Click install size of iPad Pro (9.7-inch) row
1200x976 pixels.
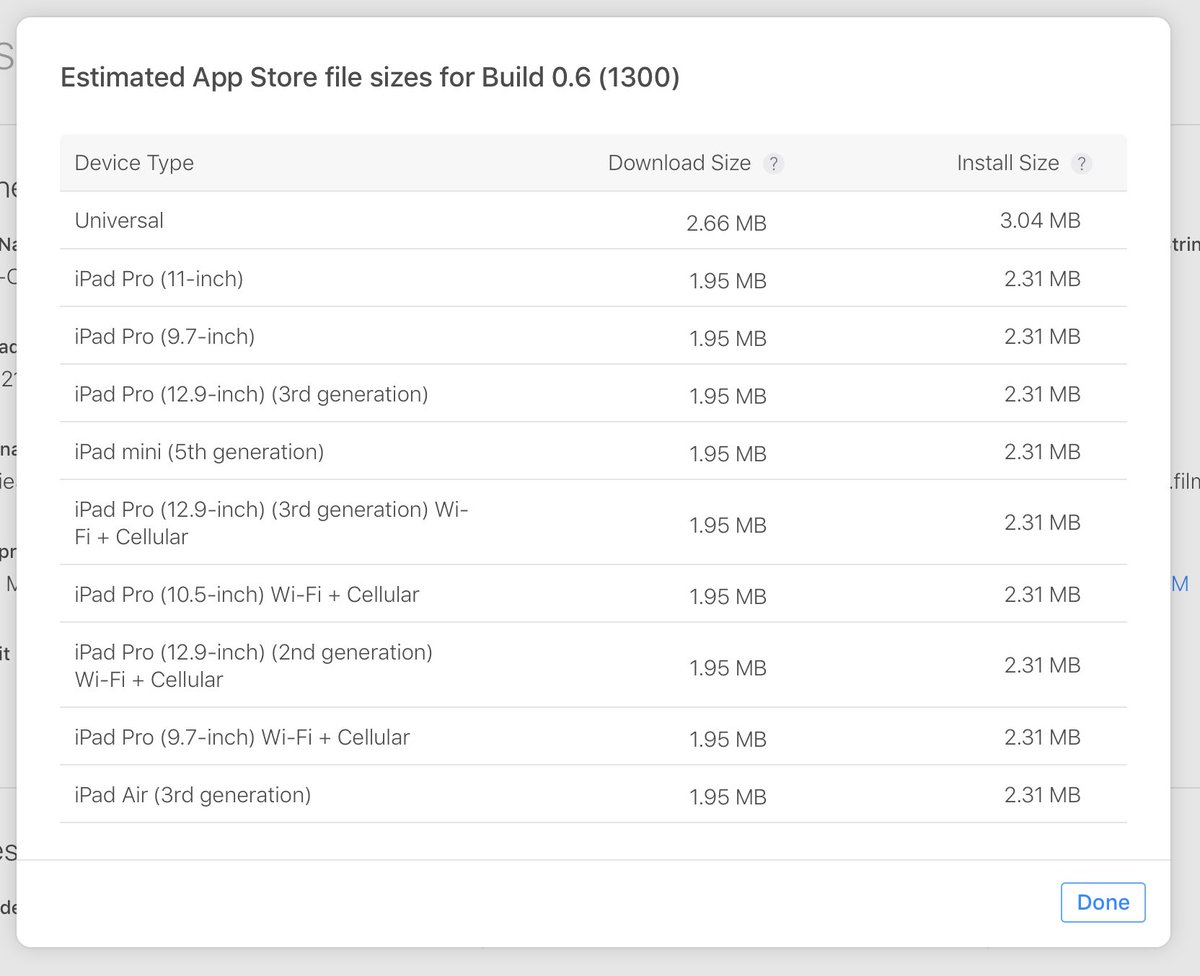click(1042, 337)
